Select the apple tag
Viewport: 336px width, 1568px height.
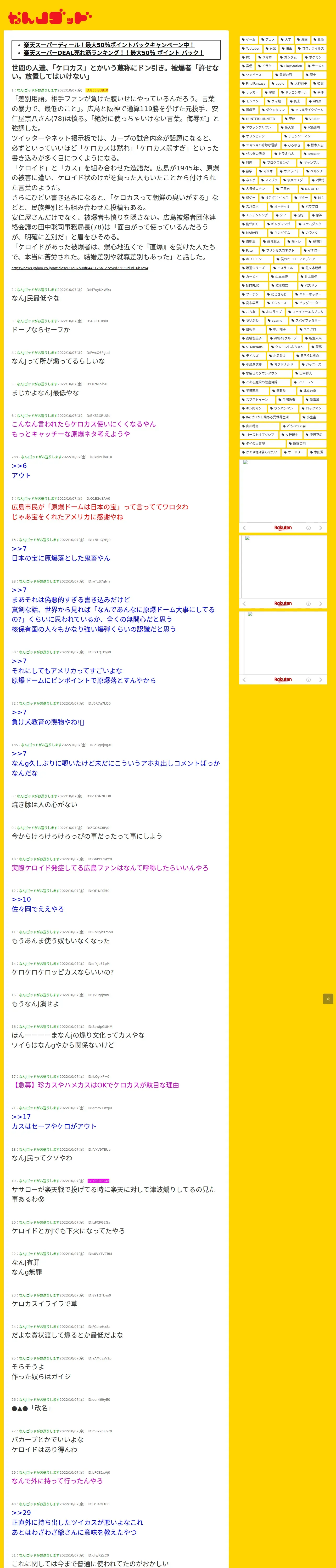pyautogui.click(x=278, y=83)
